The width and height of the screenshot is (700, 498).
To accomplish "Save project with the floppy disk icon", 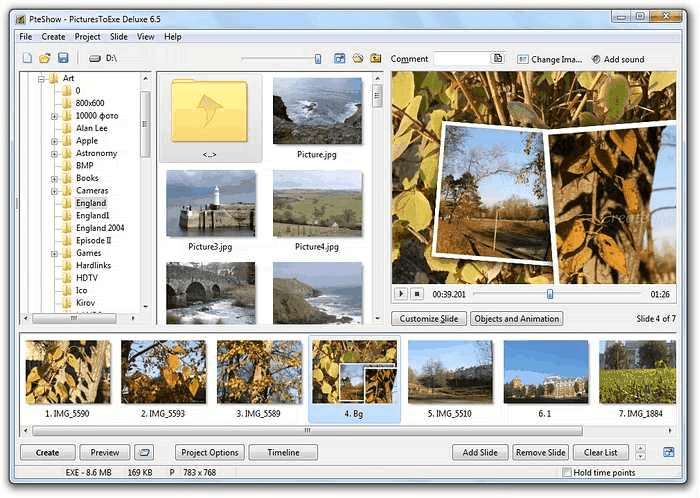I will 63,58.
